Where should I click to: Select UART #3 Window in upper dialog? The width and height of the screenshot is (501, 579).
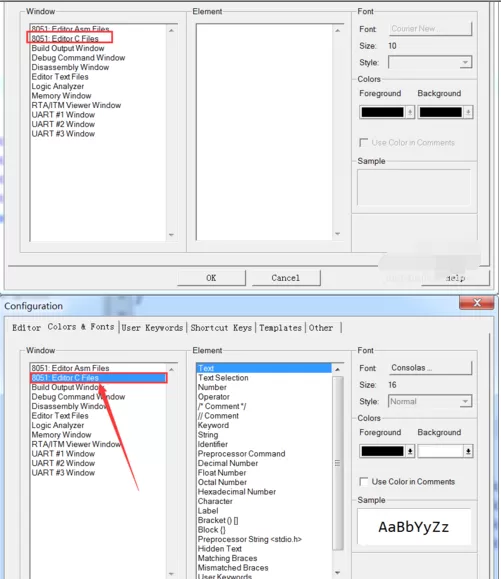click(63, 134)
